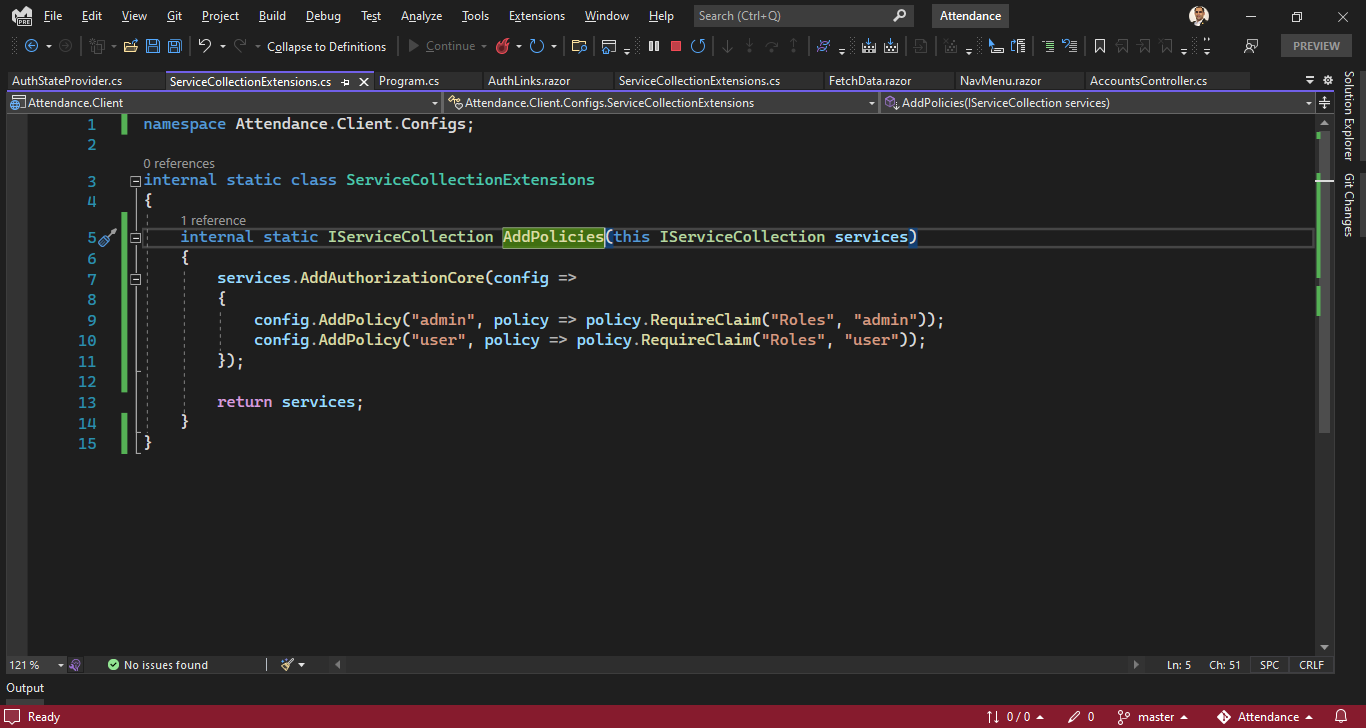Click the Save All icon
1366x728 pixels.
click(x=174, y=45)
